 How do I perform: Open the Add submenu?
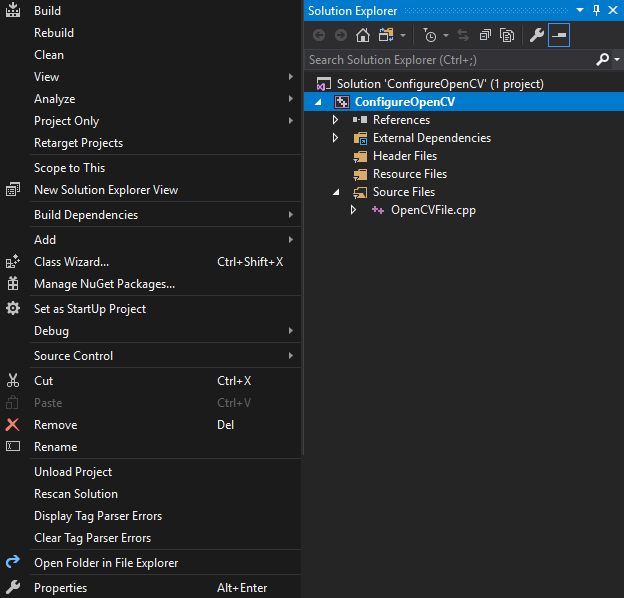[45, 240]
